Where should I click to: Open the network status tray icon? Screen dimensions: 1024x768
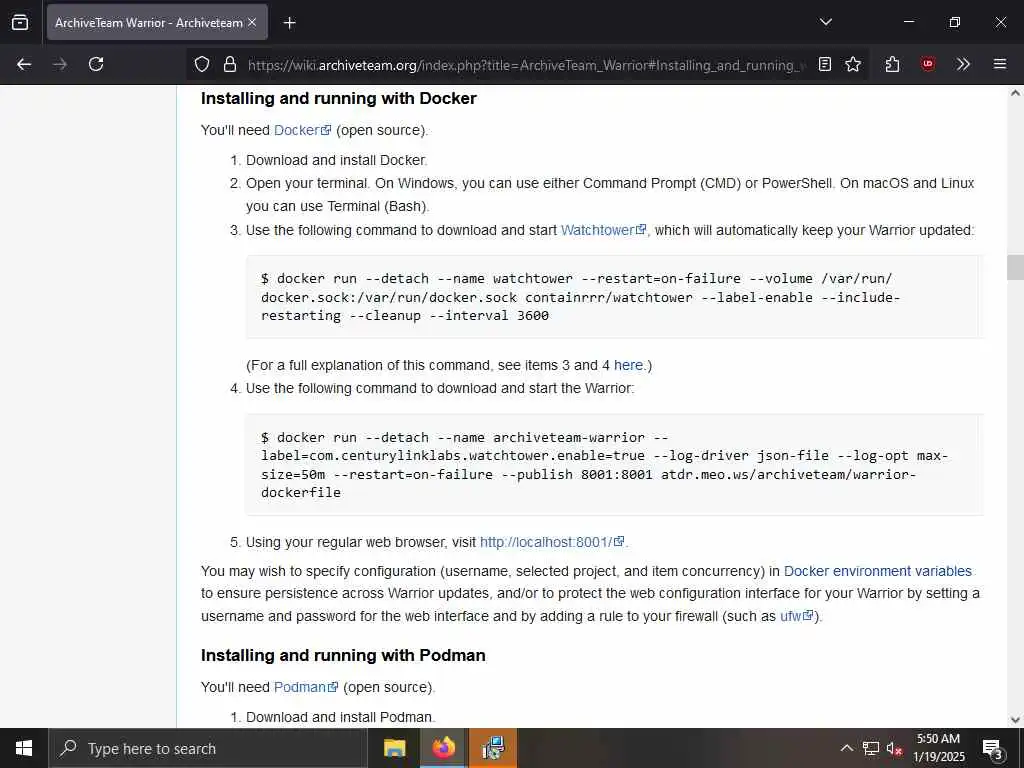point(871,748)
